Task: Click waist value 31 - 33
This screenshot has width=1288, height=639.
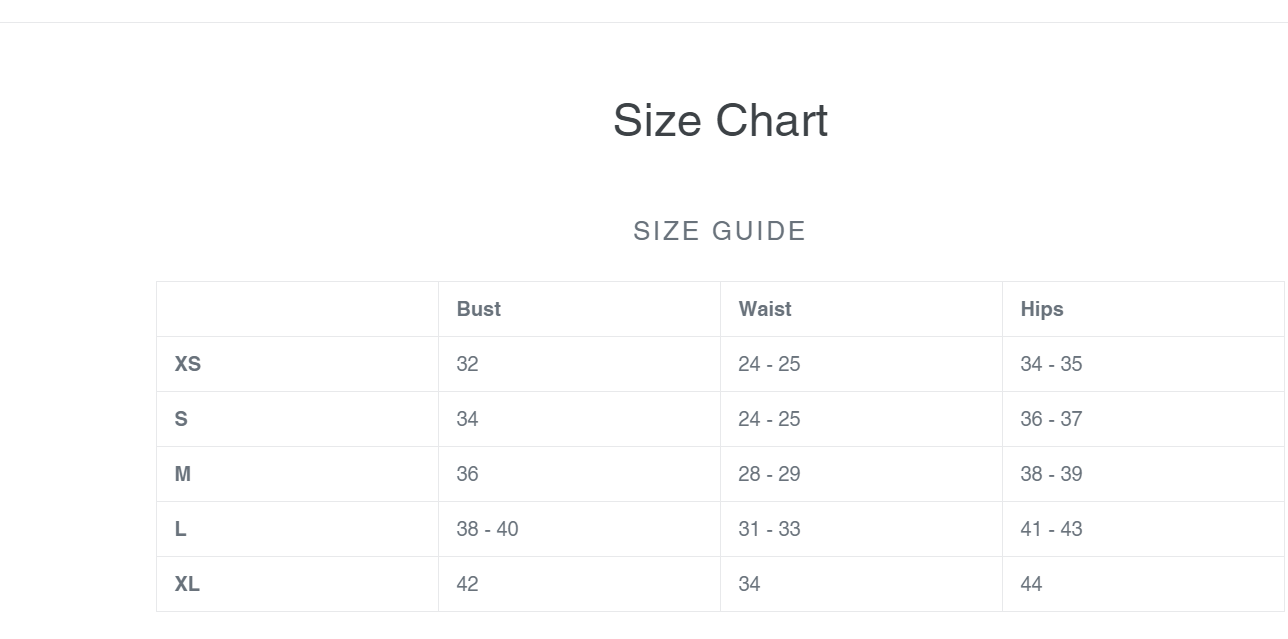Action: 769,529
